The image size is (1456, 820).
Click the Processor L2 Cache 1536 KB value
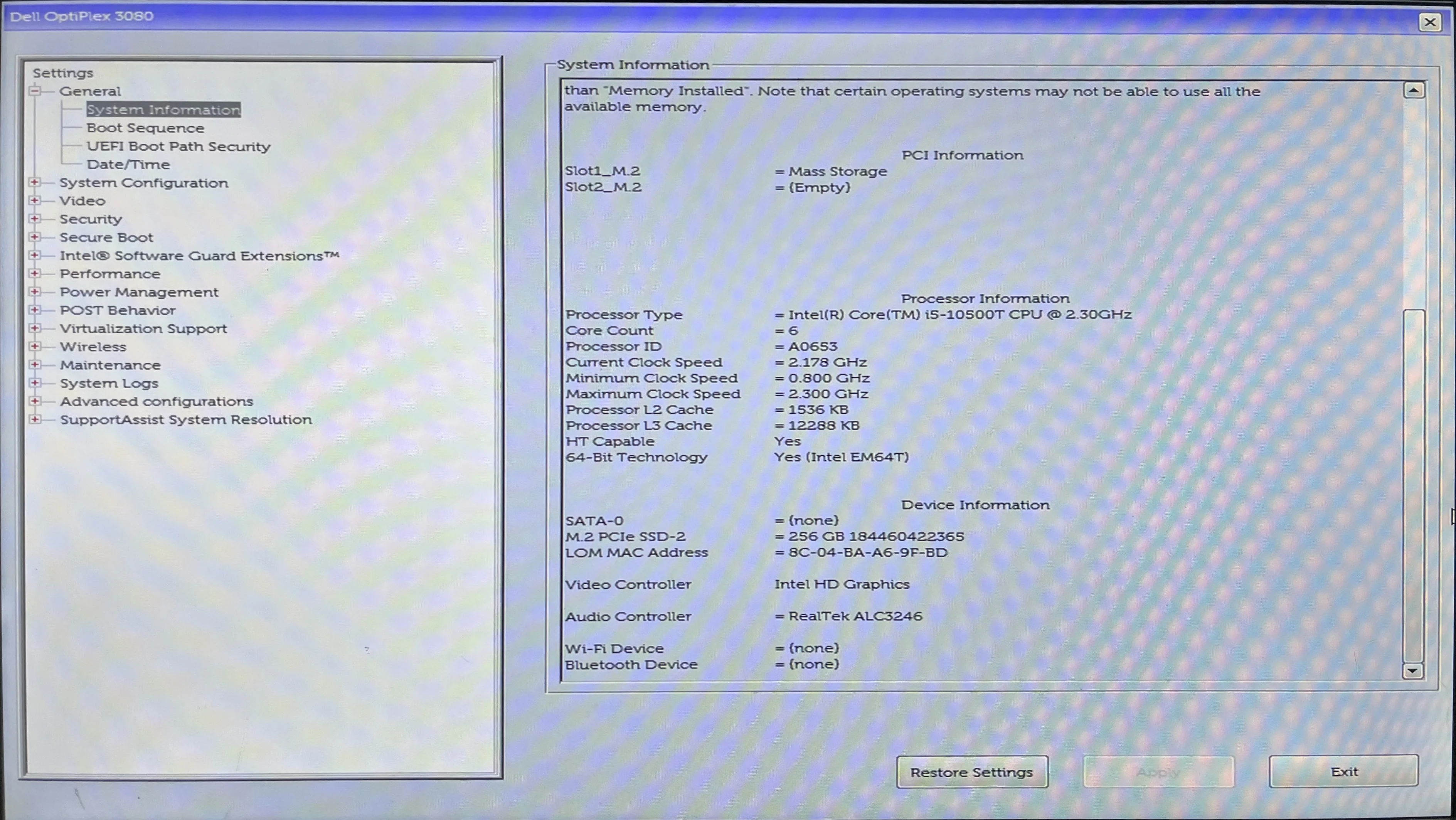818,410
